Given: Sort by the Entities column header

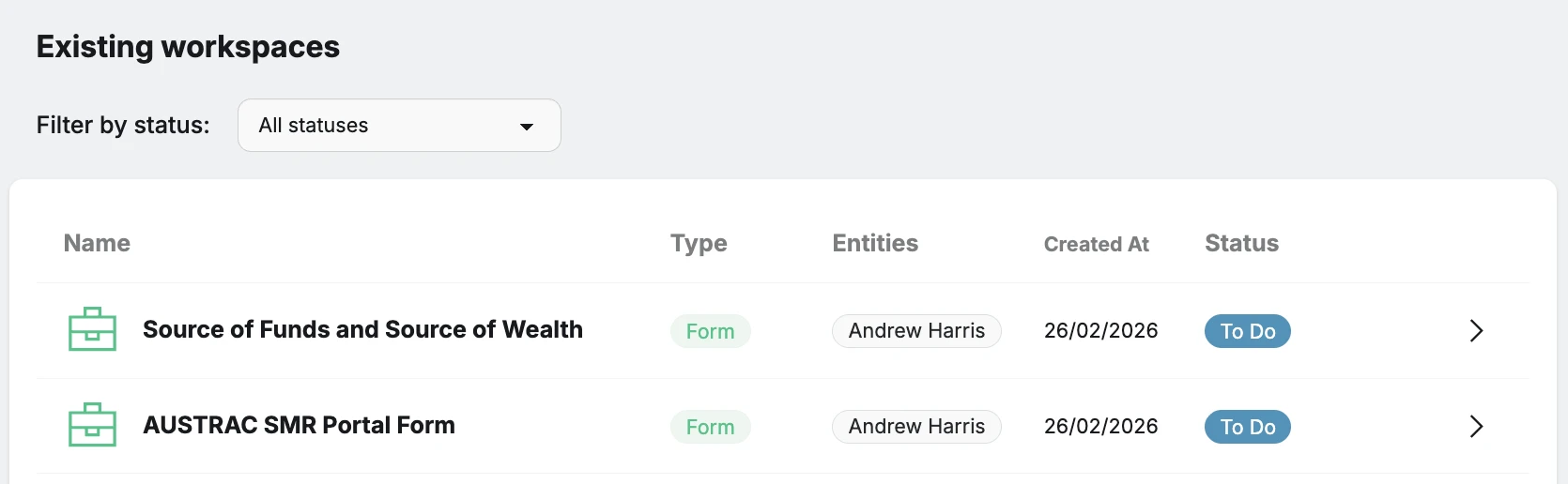Looking at the screenshot, I should (x=875, y=244).
